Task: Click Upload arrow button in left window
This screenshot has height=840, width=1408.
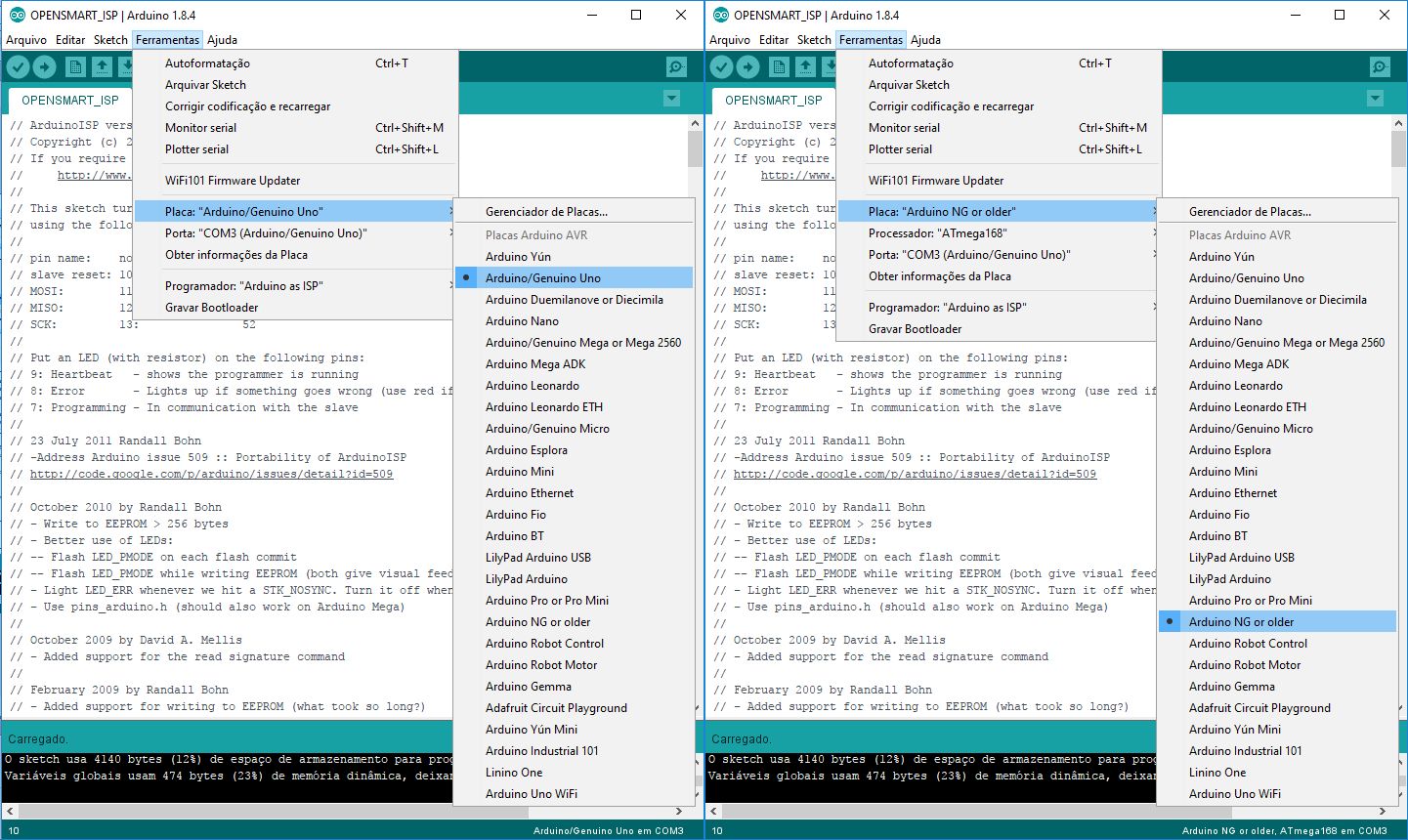Action: [45, 66]
